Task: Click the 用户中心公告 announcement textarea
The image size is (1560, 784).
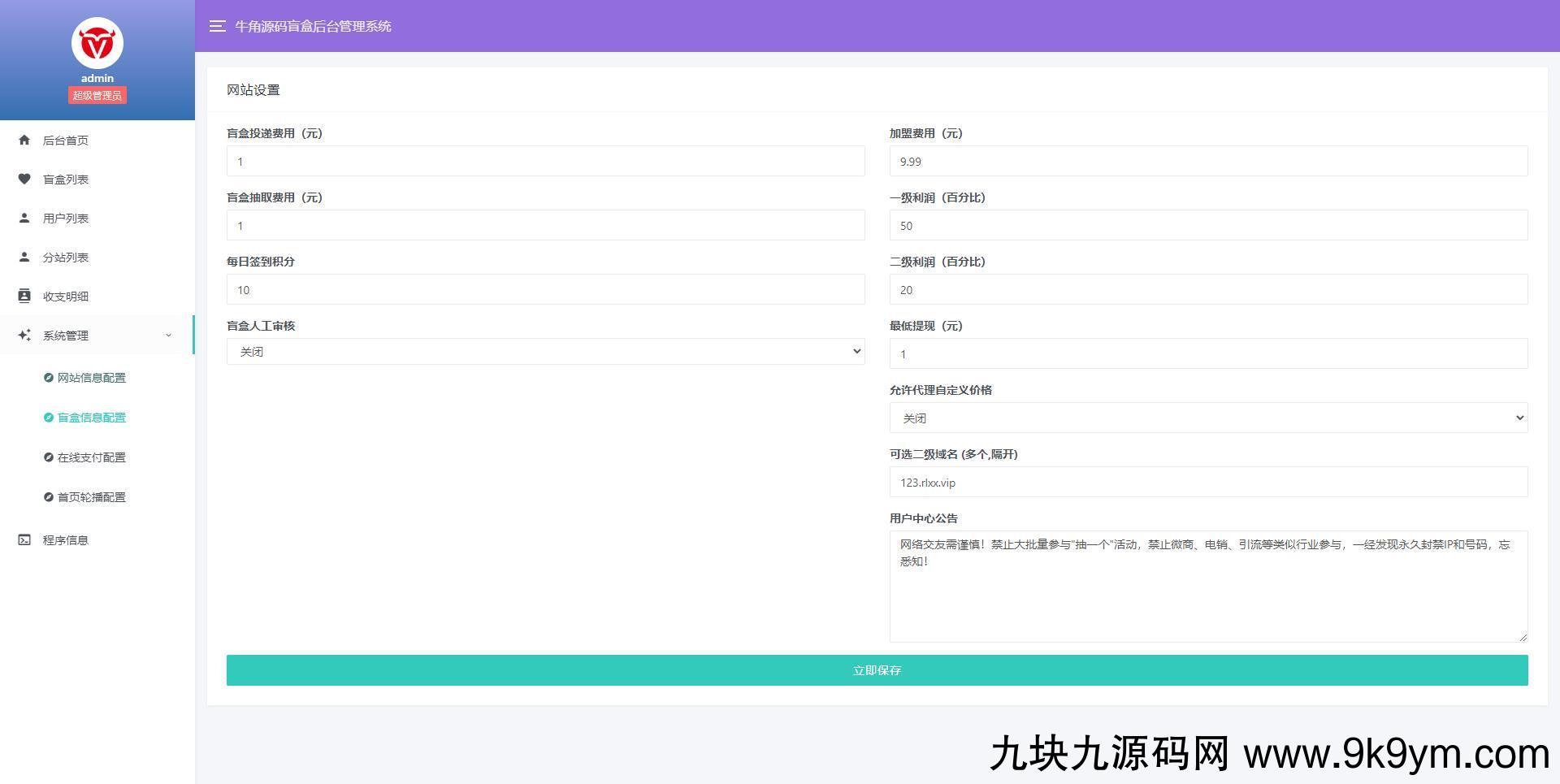Action: (x=1208, y=585)
